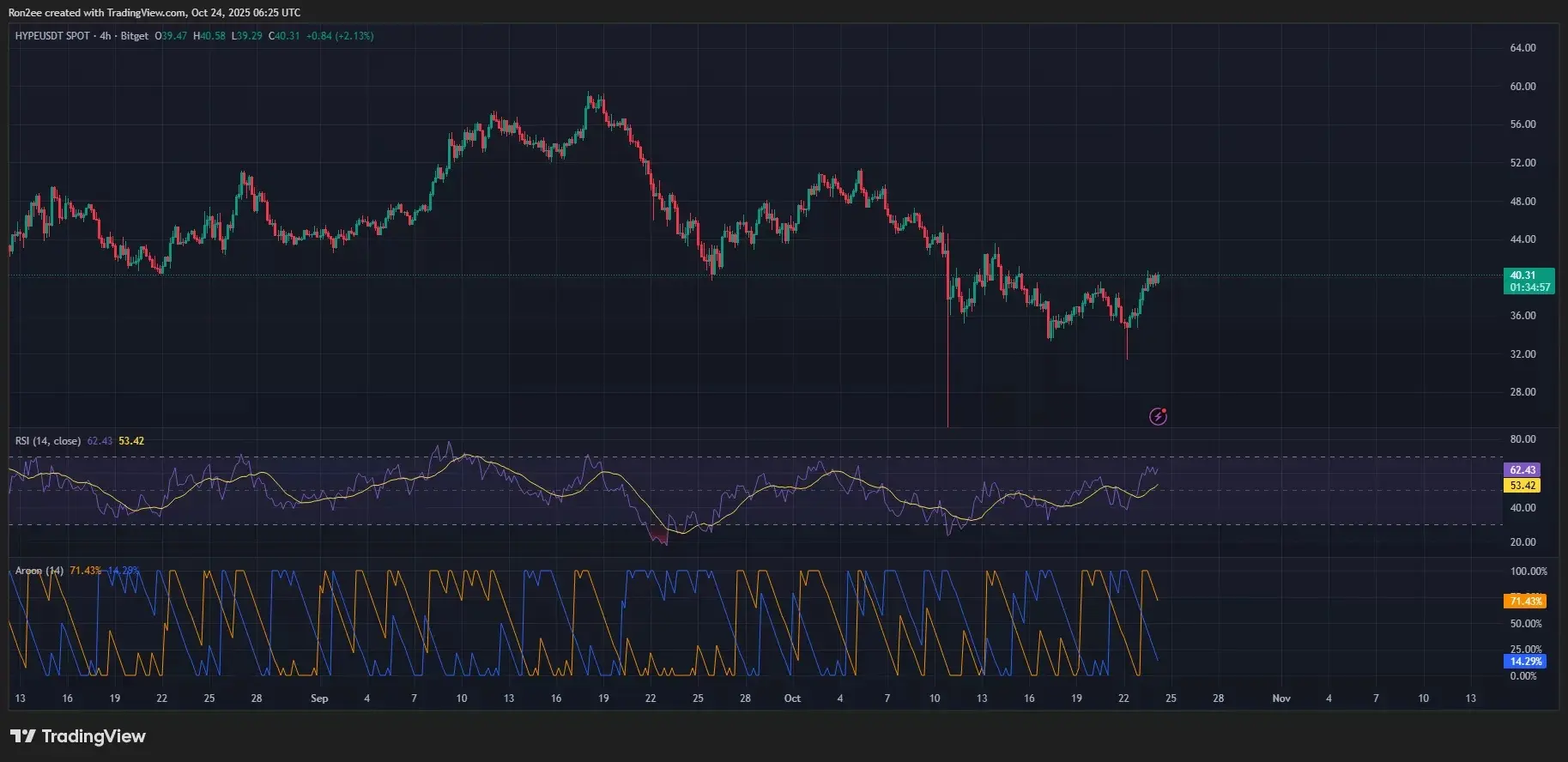Image resolution: width=1568 pixels, height=762 pixels.
Task: Click the 60.00 level on price scale
Action: click(1523, 87)
